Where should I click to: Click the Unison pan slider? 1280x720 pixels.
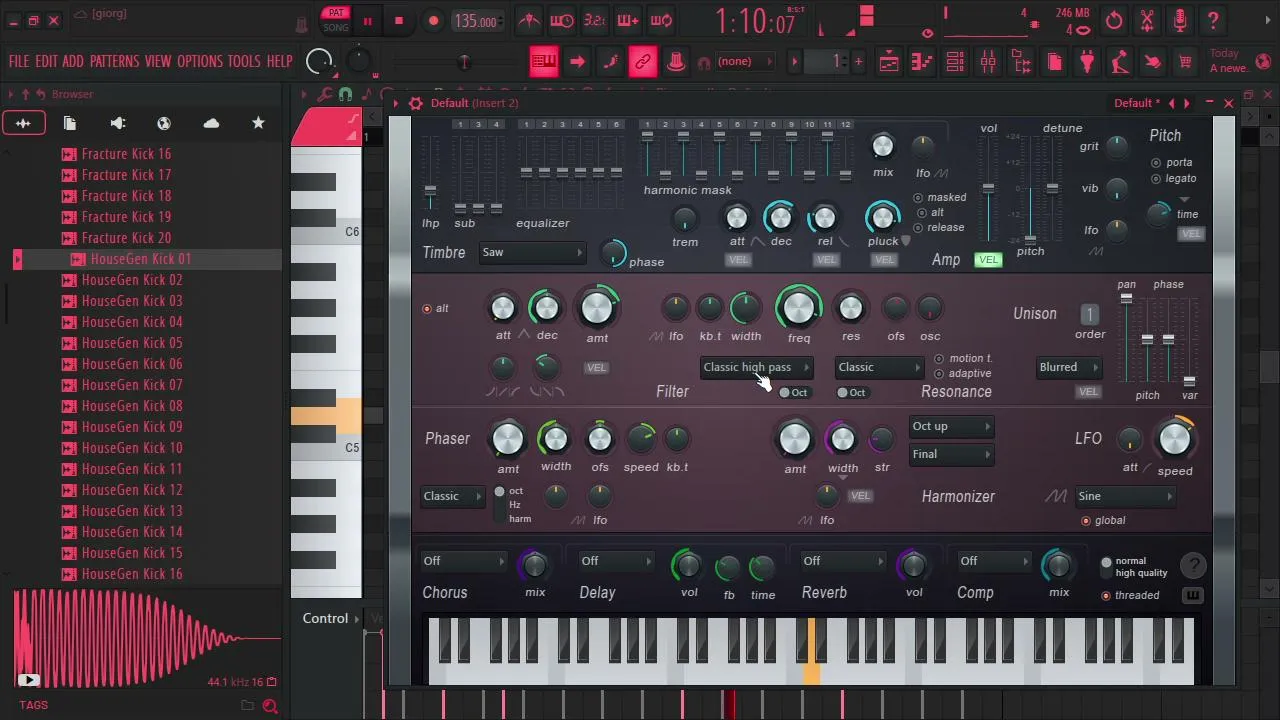pos(1126,340)
